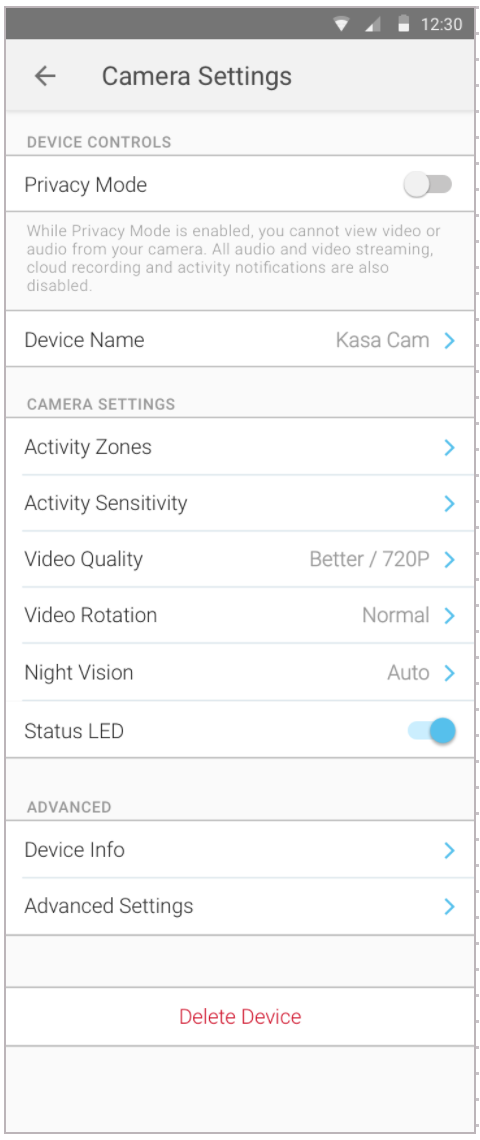Open the Device Name row
Viewport: 480px width, 1140px height.
click(x=240, y=340)
